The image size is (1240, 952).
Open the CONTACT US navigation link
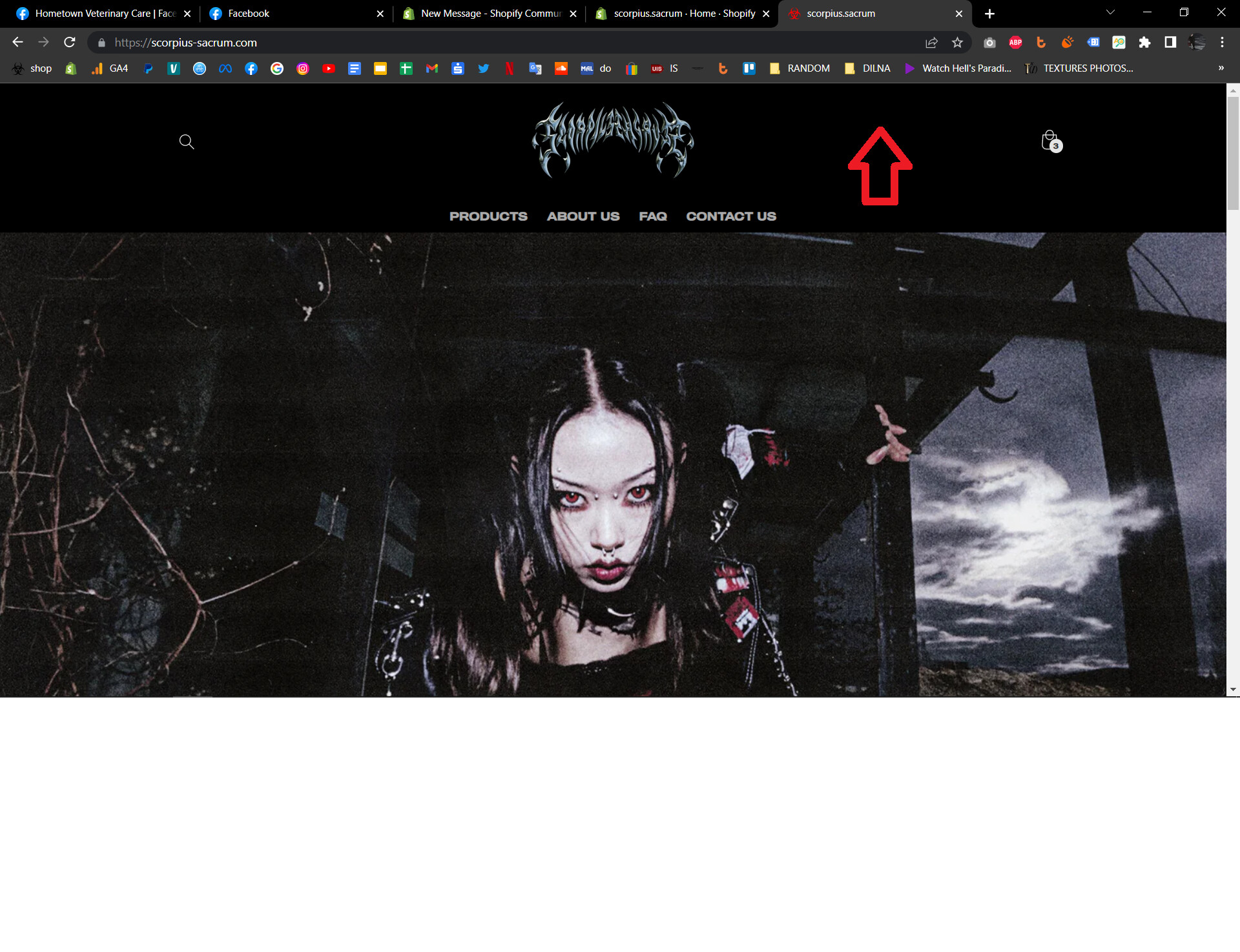click(730, 216)
